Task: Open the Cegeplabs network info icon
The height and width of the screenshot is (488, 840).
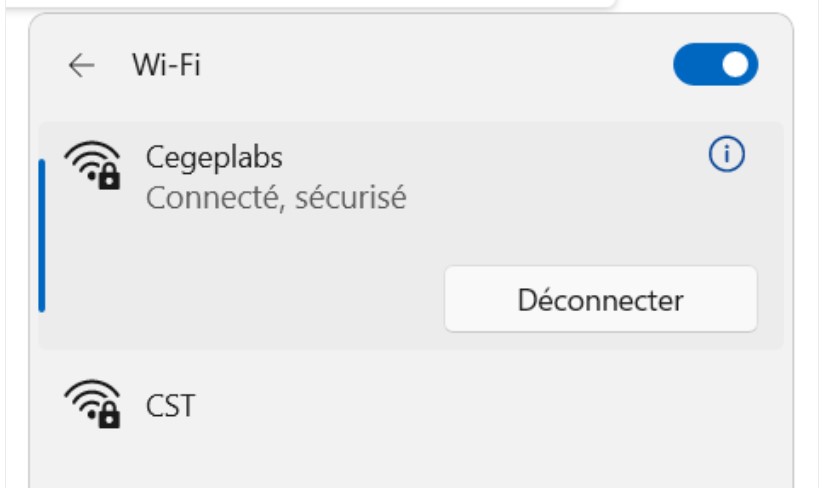Action: (x=727, y=154)
